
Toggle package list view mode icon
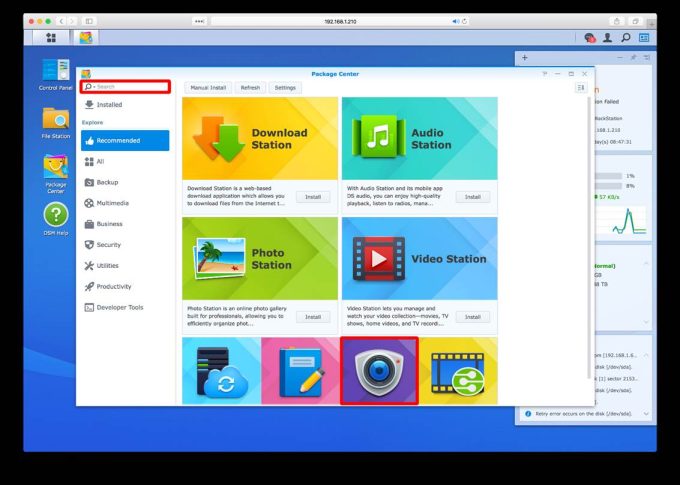[581, 88]
